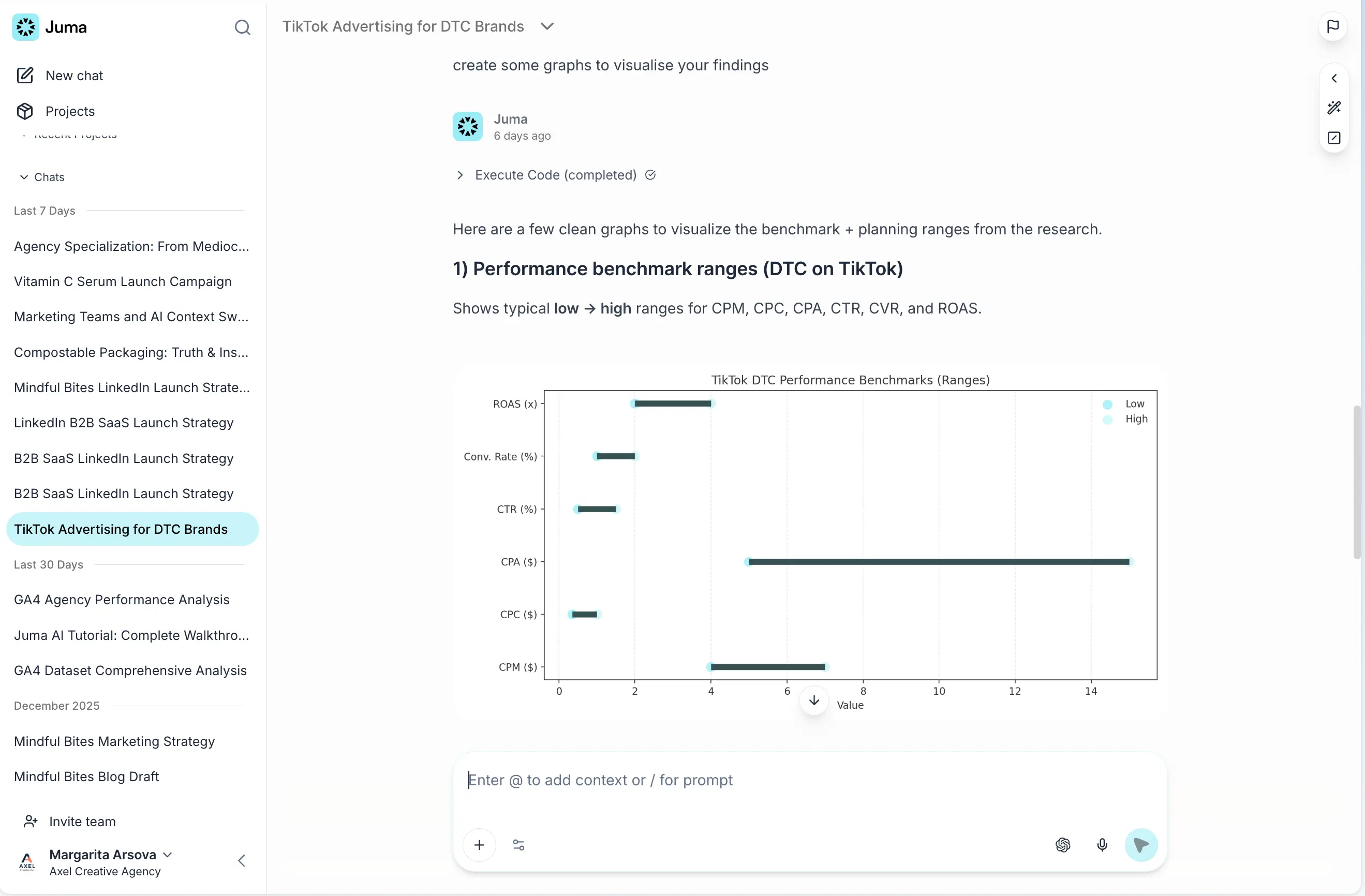
Task: Open the Projects menu item
Action: point(69,111)
